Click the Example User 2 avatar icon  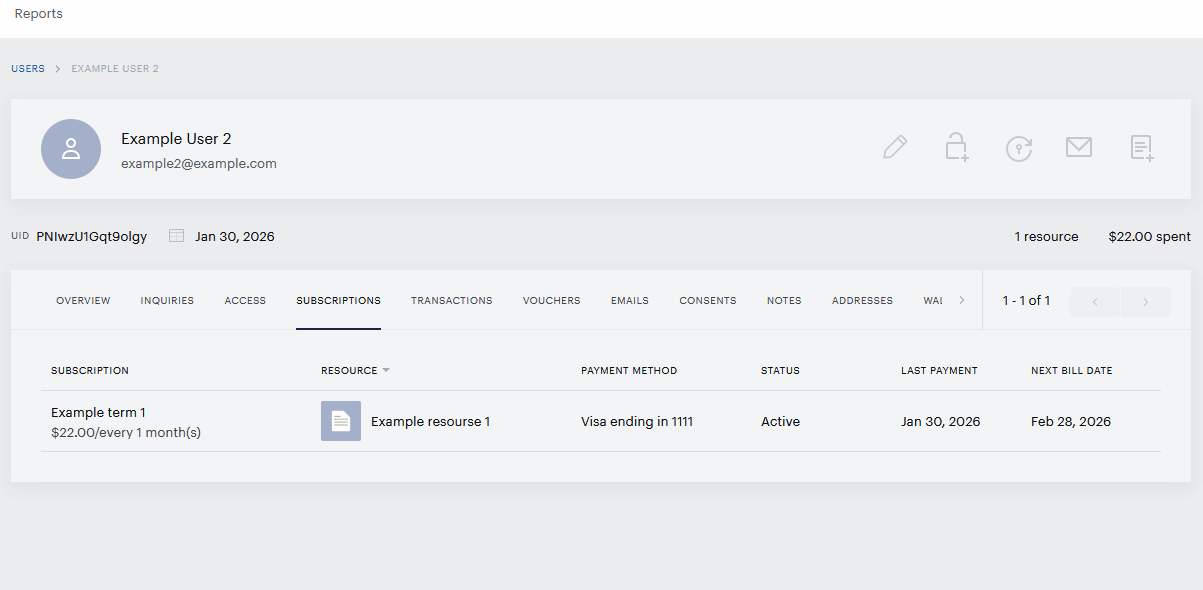(71, 149)
